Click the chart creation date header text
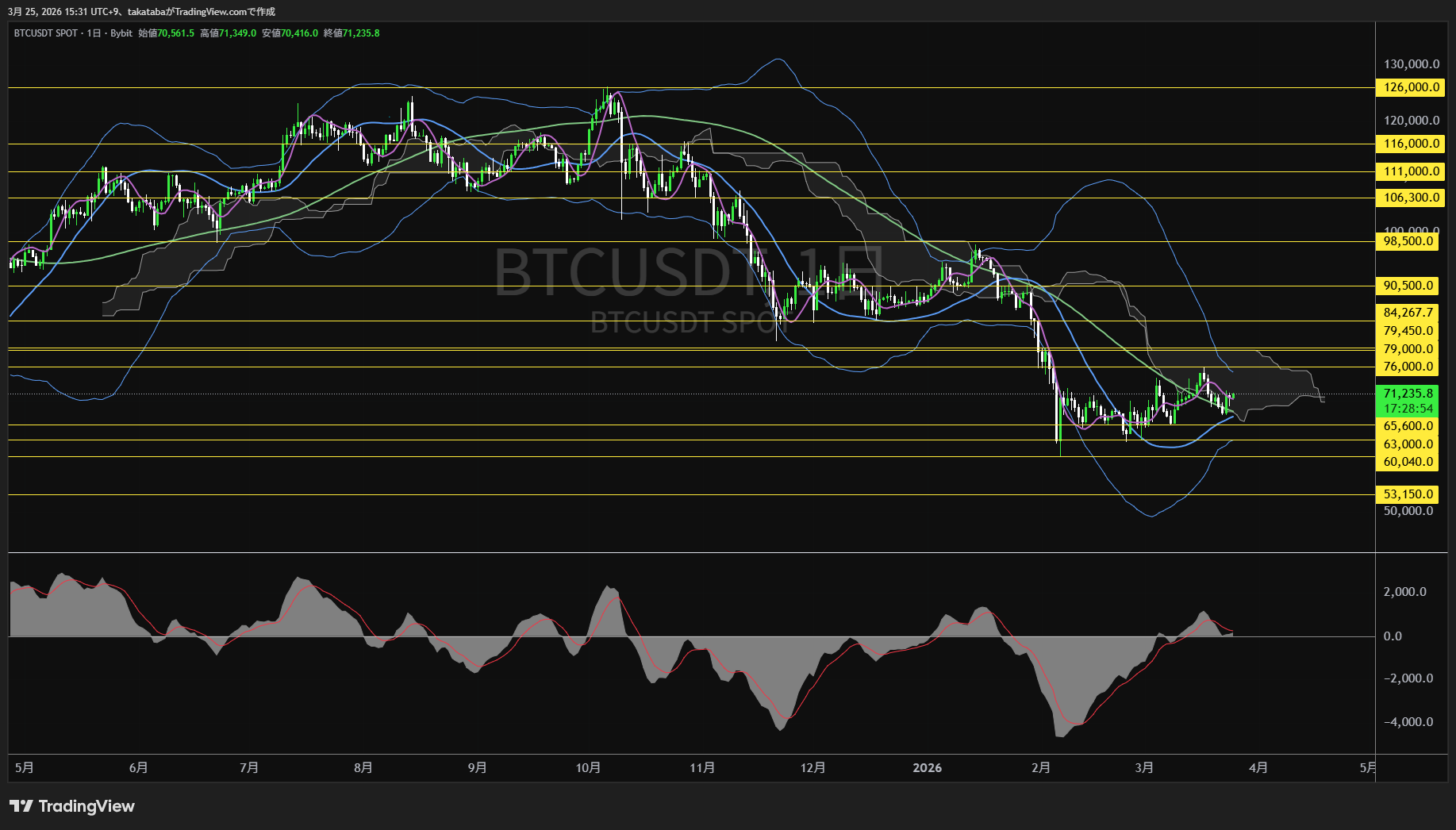The image size is (1456, 830). pos(141,12)
